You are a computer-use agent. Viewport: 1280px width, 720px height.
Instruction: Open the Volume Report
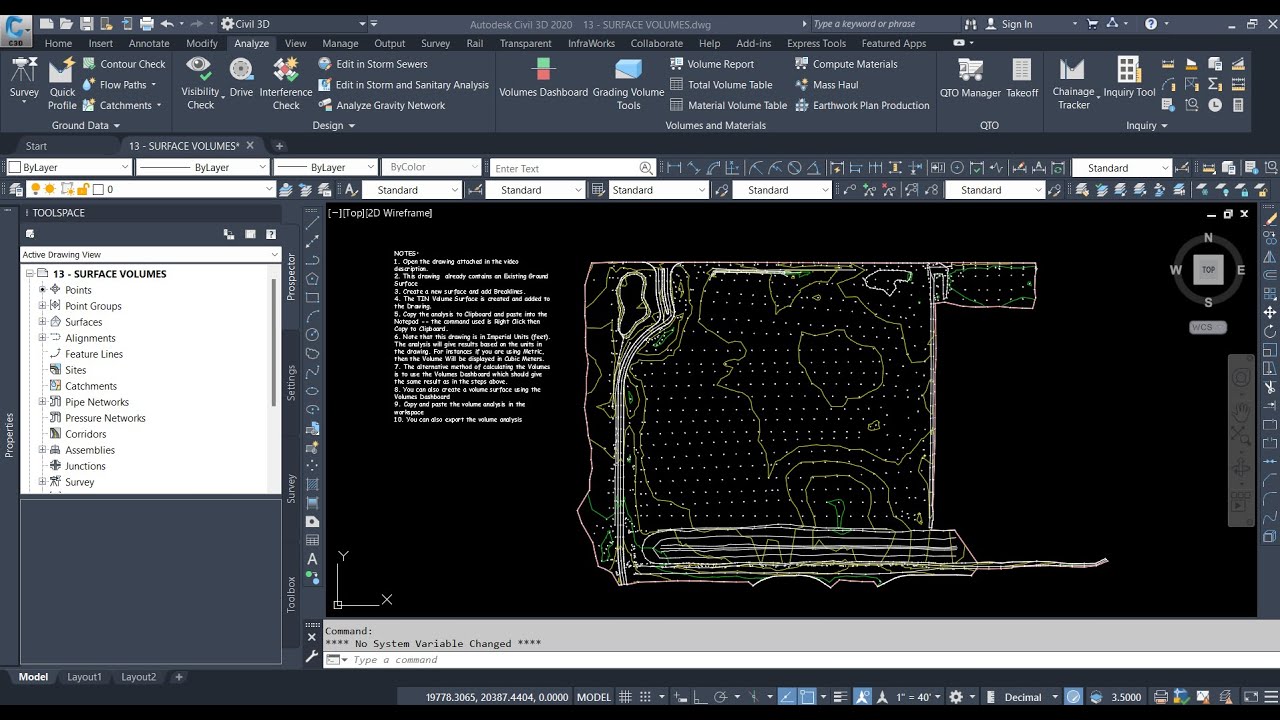(712, 64)
